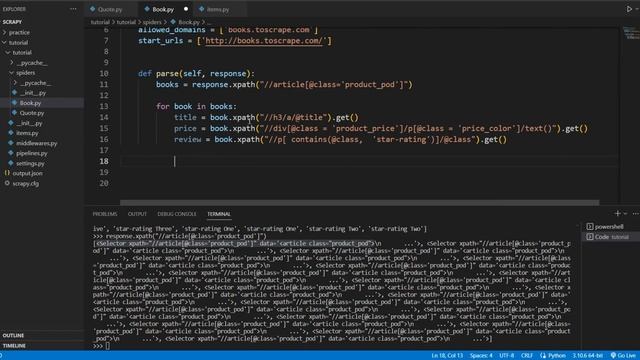Open the PROBLEMS panel tab
The height and width of the screenshot is (360, 640).
click(104, 214)
